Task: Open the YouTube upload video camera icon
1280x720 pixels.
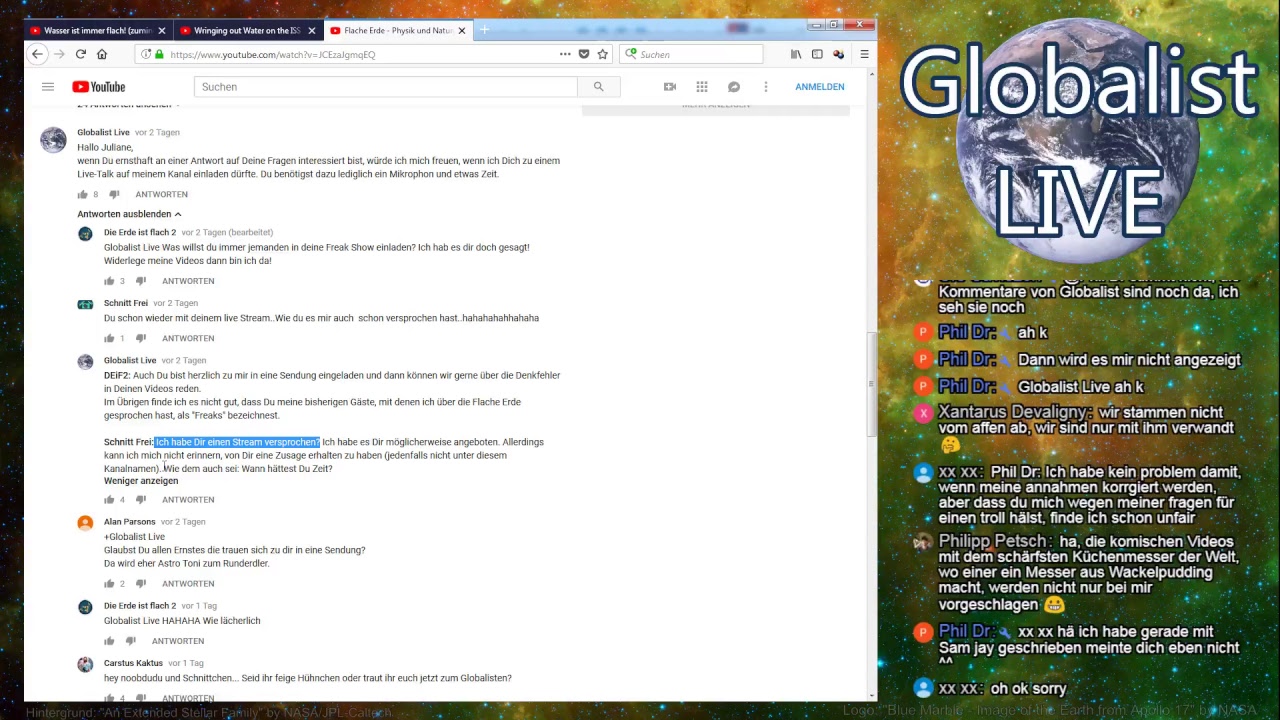Action: pyautogui.click(x=670, y=87)
